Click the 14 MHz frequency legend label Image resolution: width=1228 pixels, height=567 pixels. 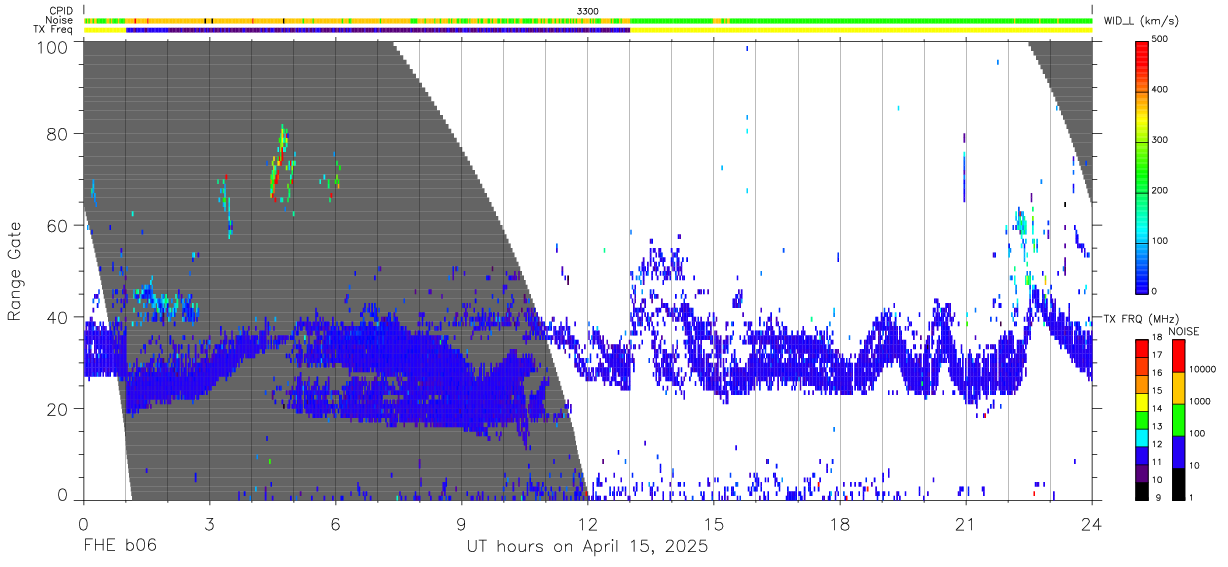point(1159,408)
